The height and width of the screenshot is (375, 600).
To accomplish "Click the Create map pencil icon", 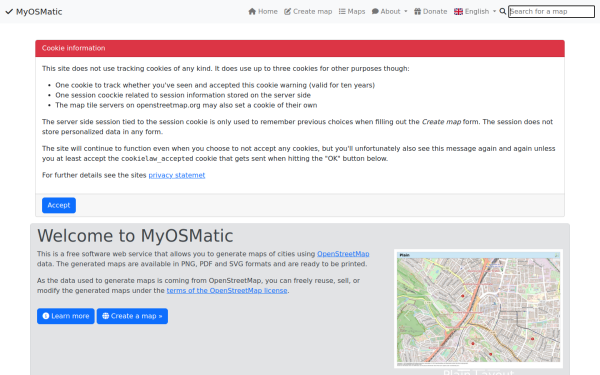I will coord(287,11).
